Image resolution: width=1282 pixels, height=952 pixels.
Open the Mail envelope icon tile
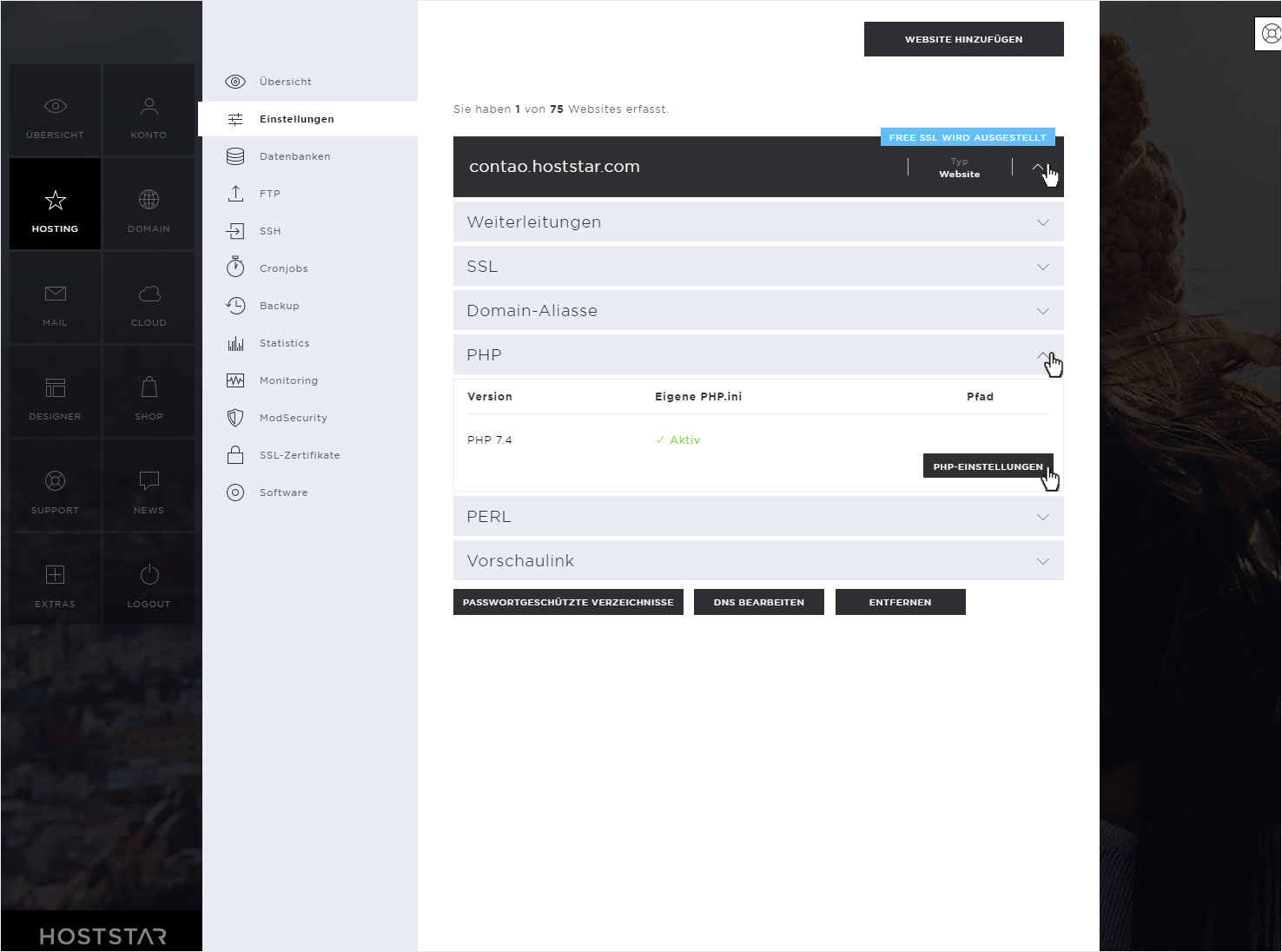[x=55, y=298]
